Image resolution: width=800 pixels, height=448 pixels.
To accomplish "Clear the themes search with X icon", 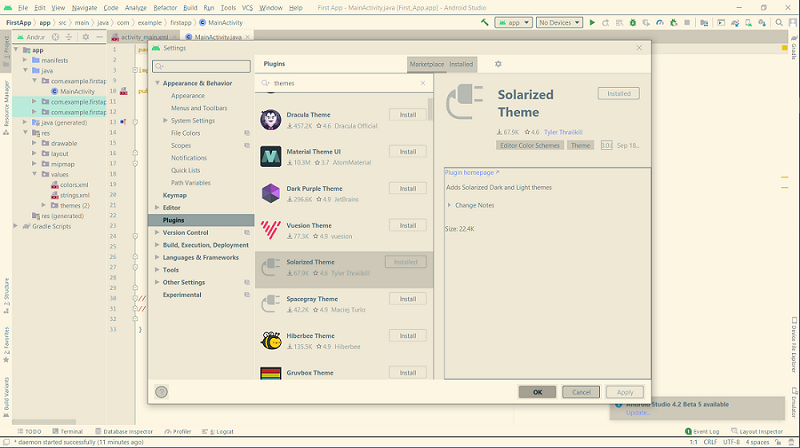I will coord(423,83).
